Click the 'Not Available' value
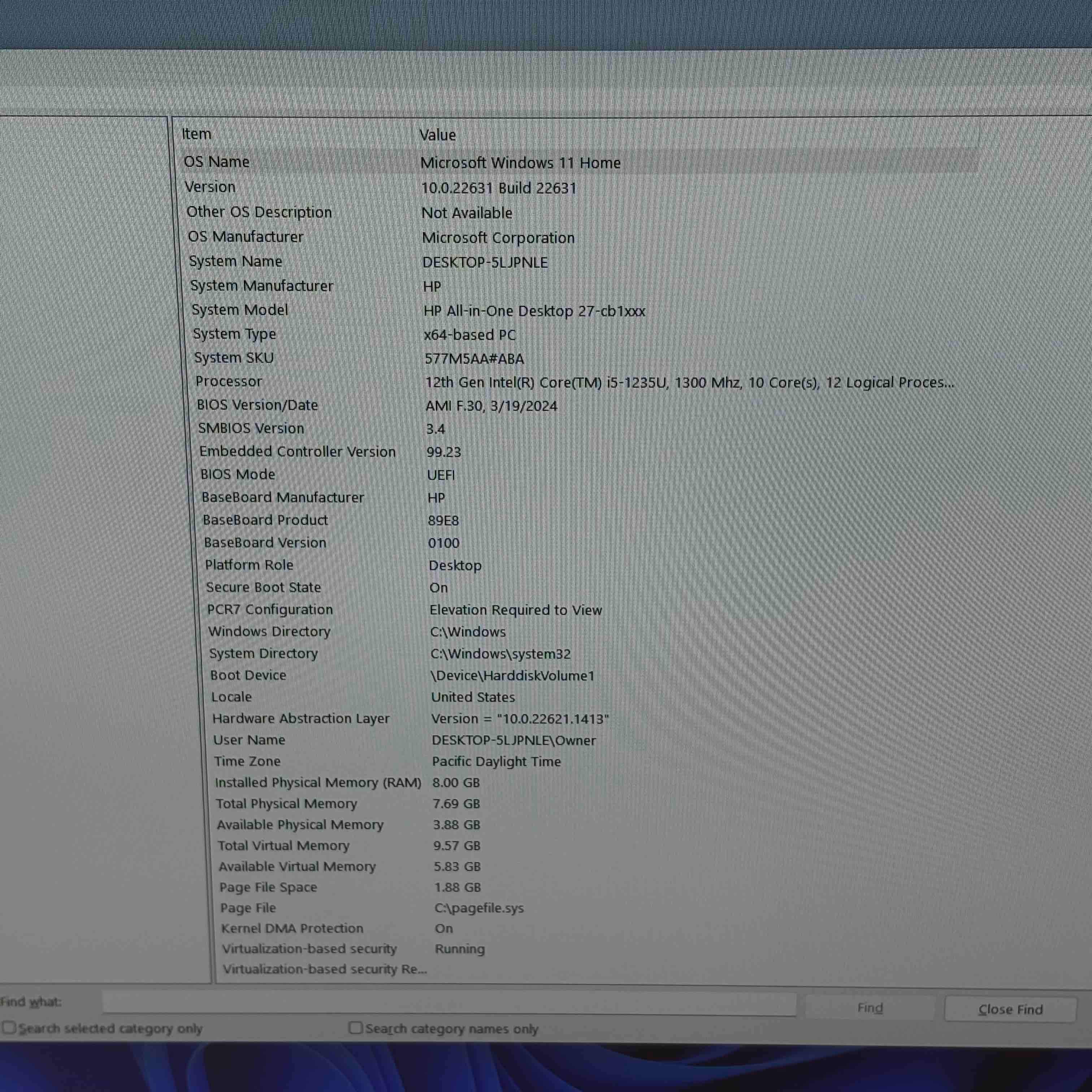Screen dimensions: 1092x1092 467,213
